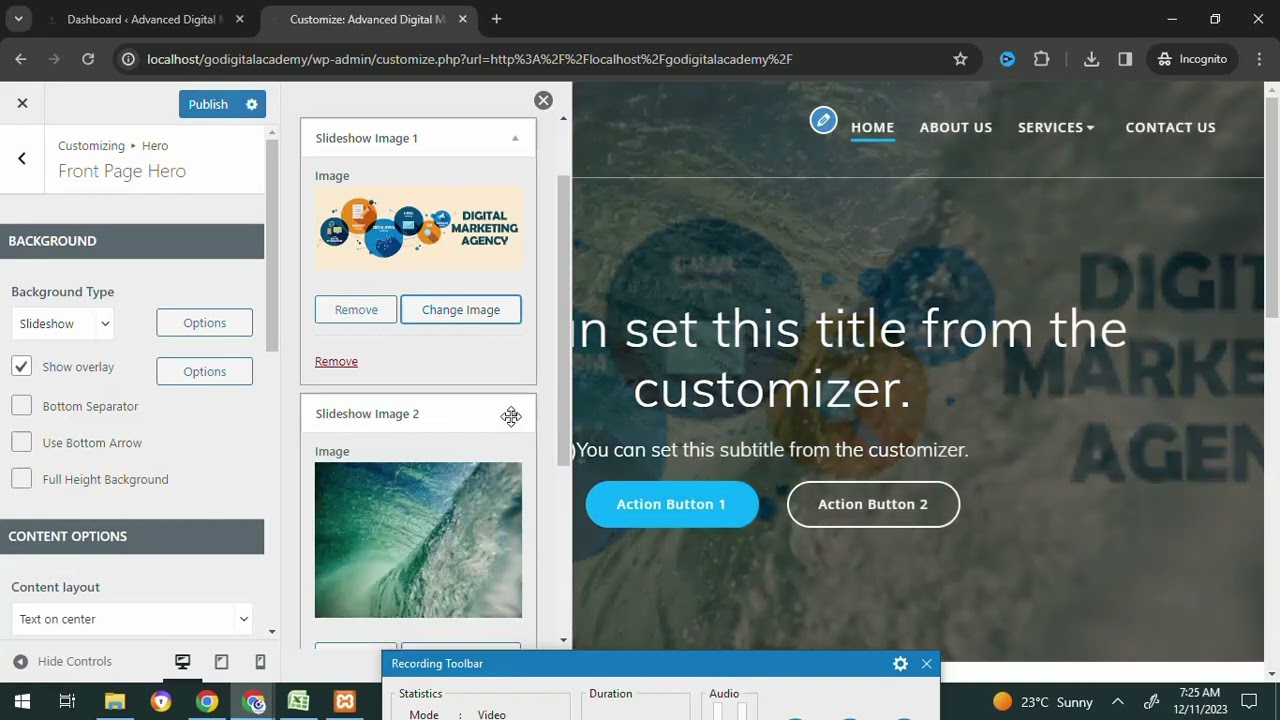This screenshot has height=720, width=1280.
Task: Open Windows Start menu
Action: pyautogui.click(x=22, y=701)
